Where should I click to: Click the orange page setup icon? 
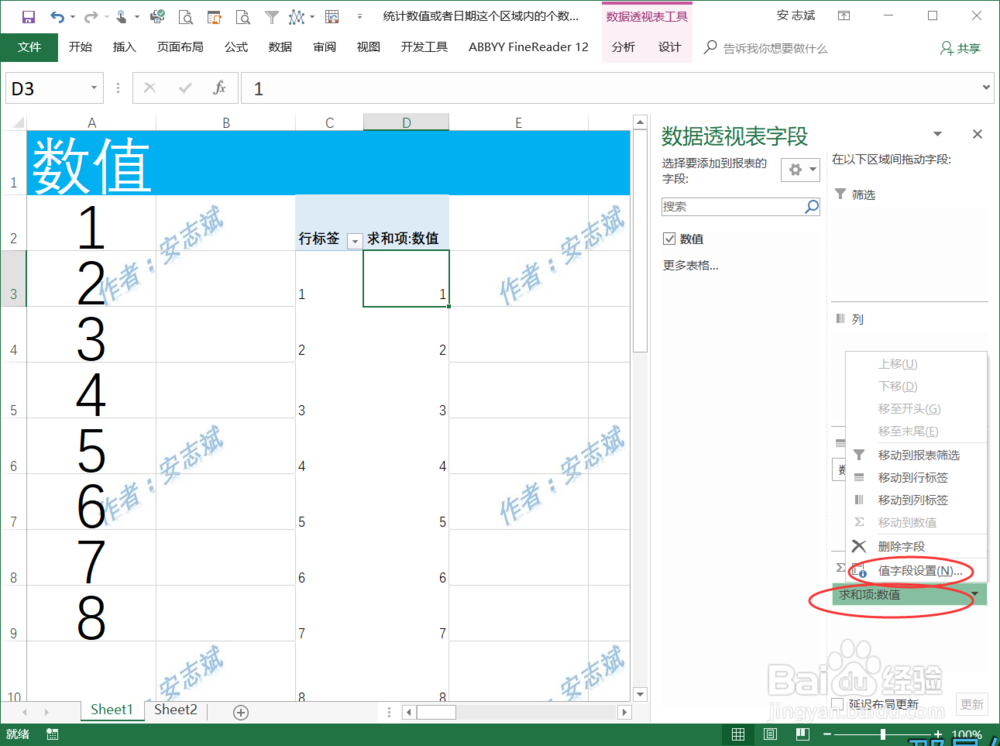coord(214,17)
